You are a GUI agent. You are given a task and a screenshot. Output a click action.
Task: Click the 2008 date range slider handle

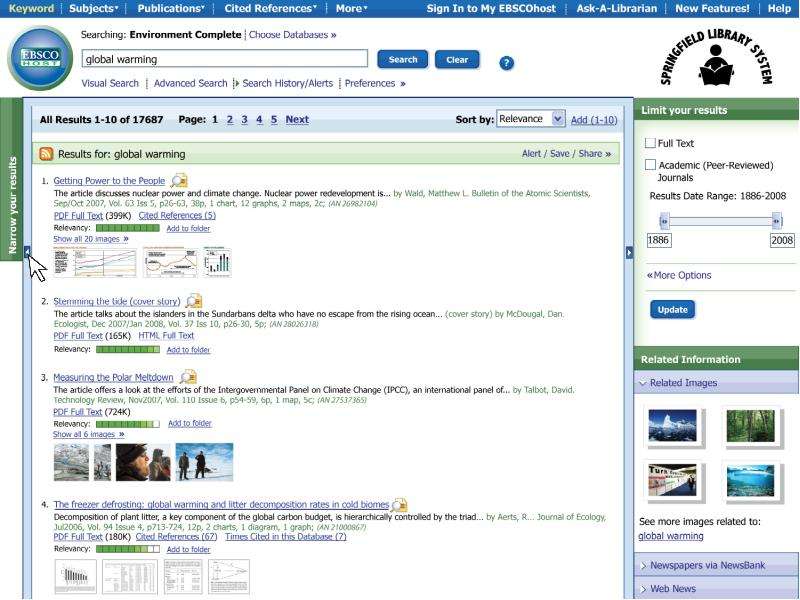pyautogui.click(x=776, y=221)
